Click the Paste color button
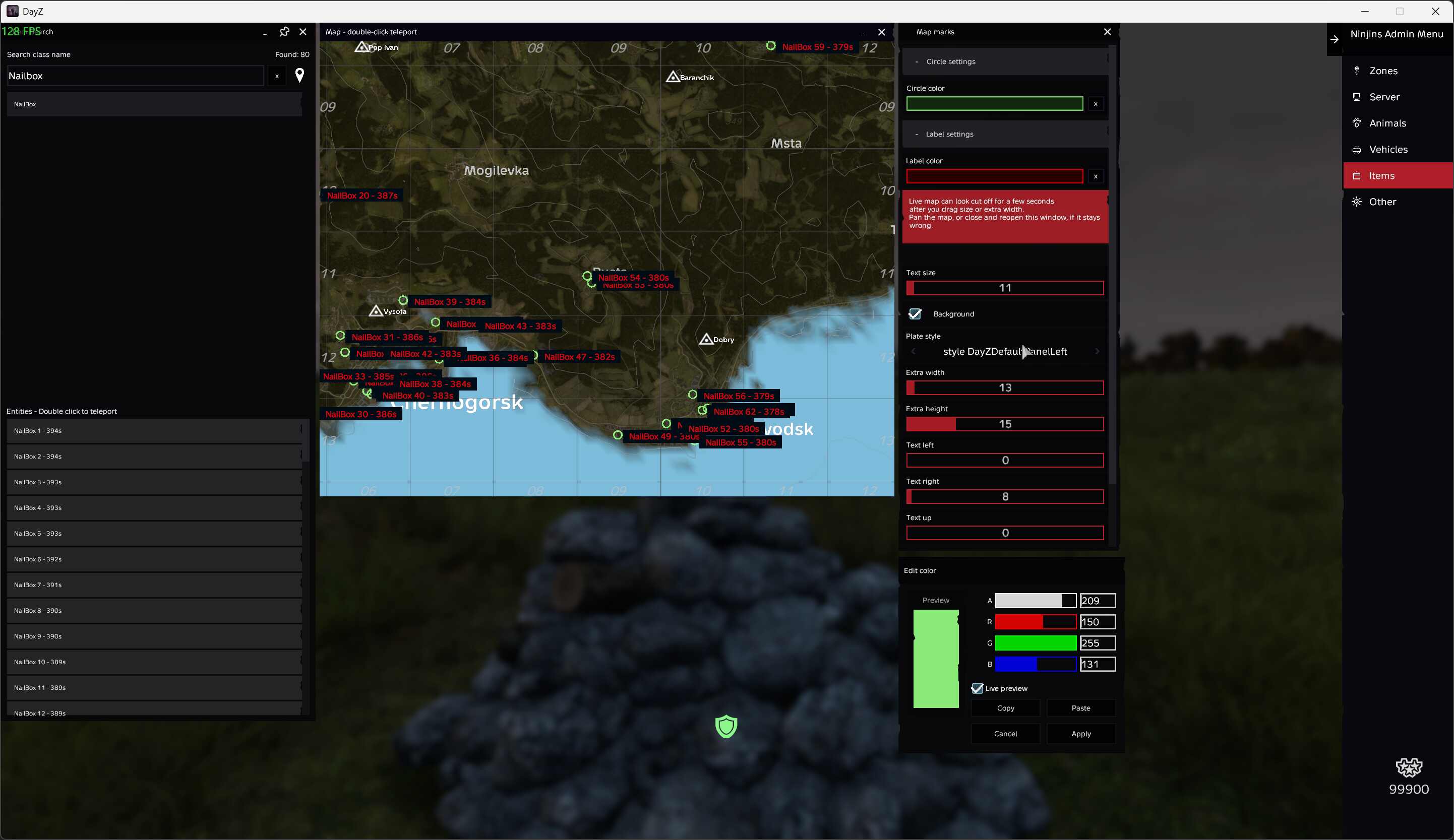Viewport: 1454px width, 840px height. click(x=1081, y=708)
